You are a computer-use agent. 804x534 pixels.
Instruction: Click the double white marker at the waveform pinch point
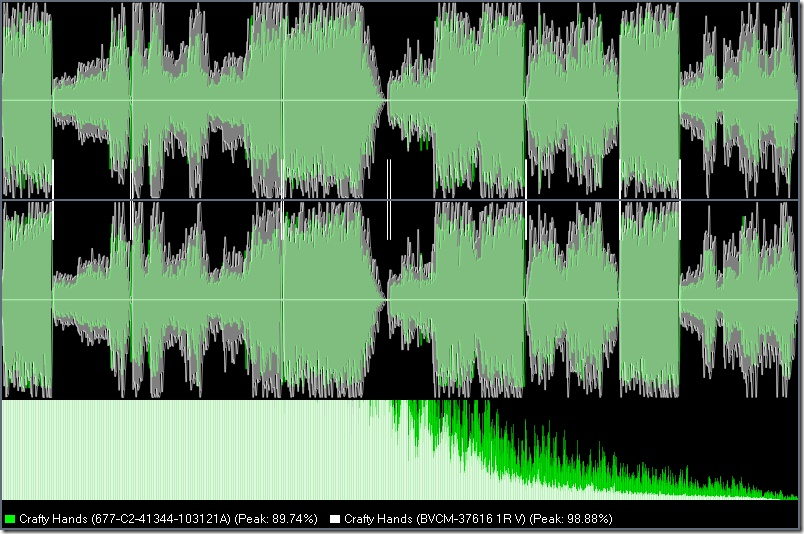[x=389, y=199]
